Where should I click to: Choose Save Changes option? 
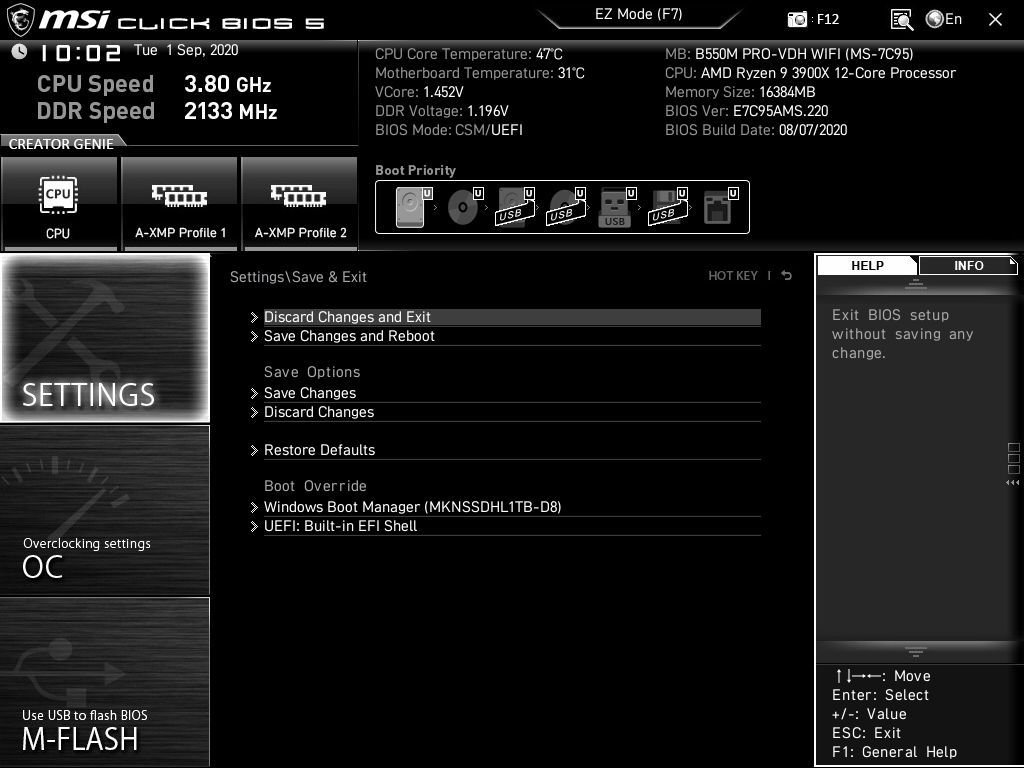(512, 393)
